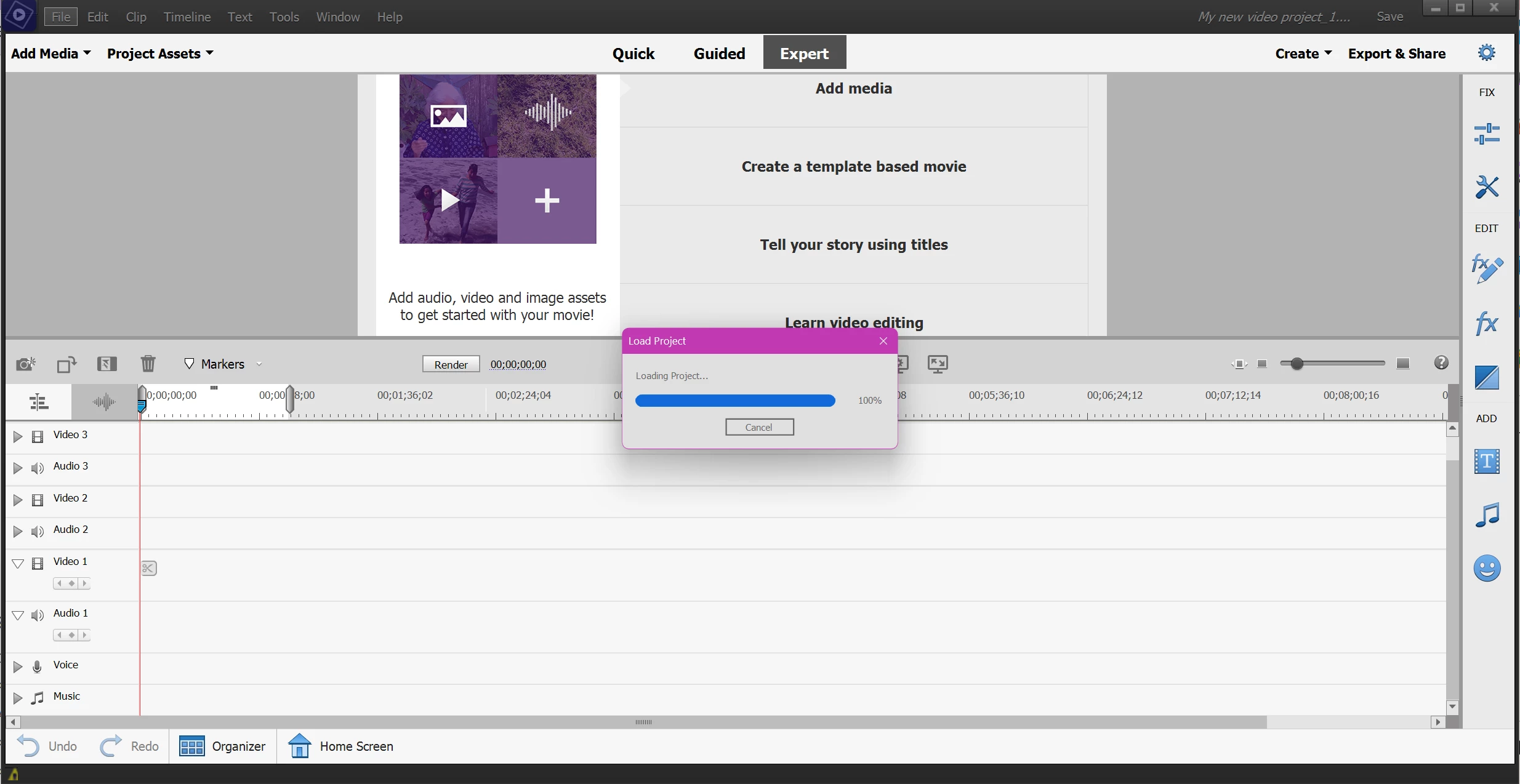Click the Freeze Frame camera icon
Screen dimensions: 1520x784
25,364
